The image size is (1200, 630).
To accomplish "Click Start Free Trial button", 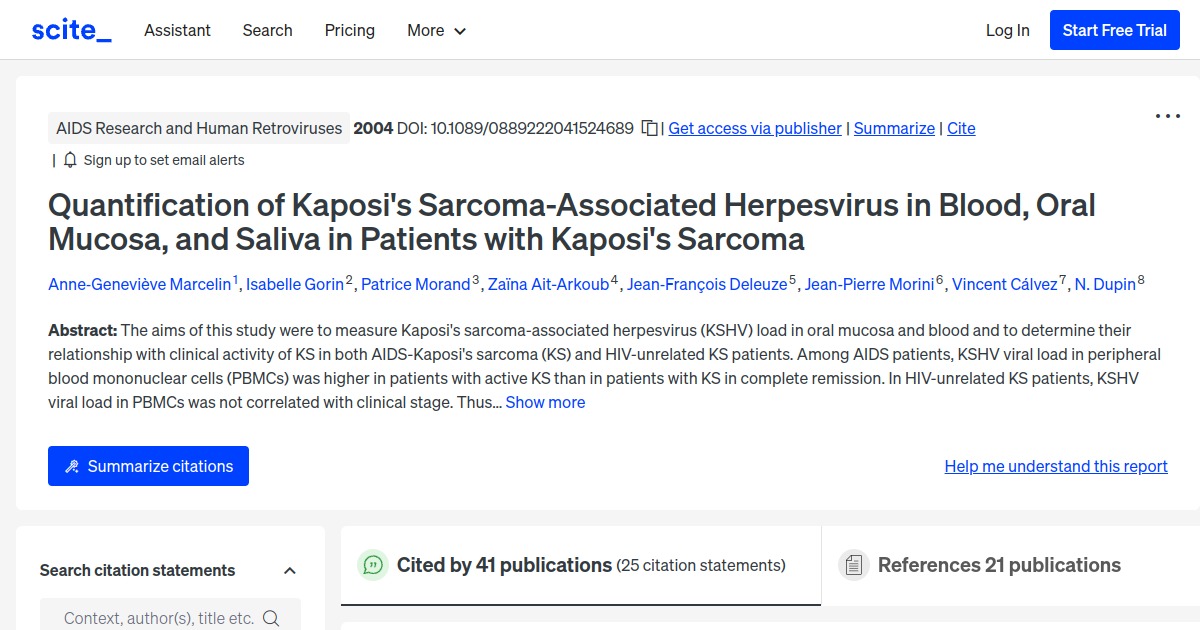I will (x=1114, y=29).
